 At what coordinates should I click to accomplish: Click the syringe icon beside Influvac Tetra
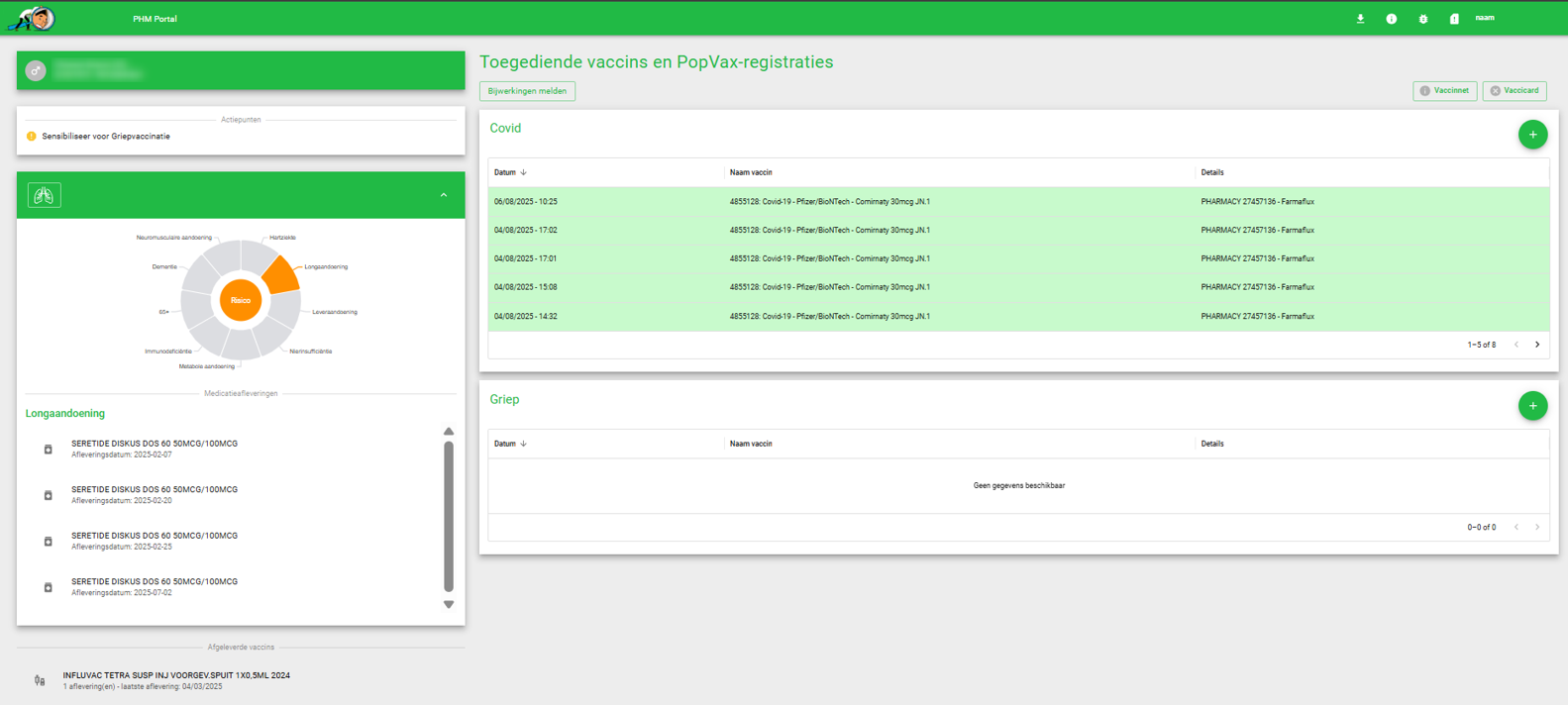click(x=40, y=680)
